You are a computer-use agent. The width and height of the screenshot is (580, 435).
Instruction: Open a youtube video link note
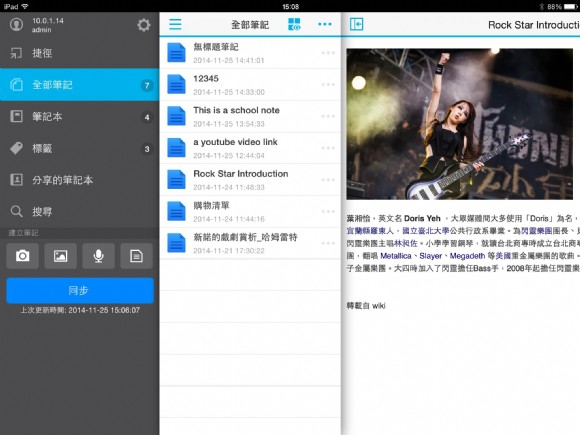pos(250,148)
